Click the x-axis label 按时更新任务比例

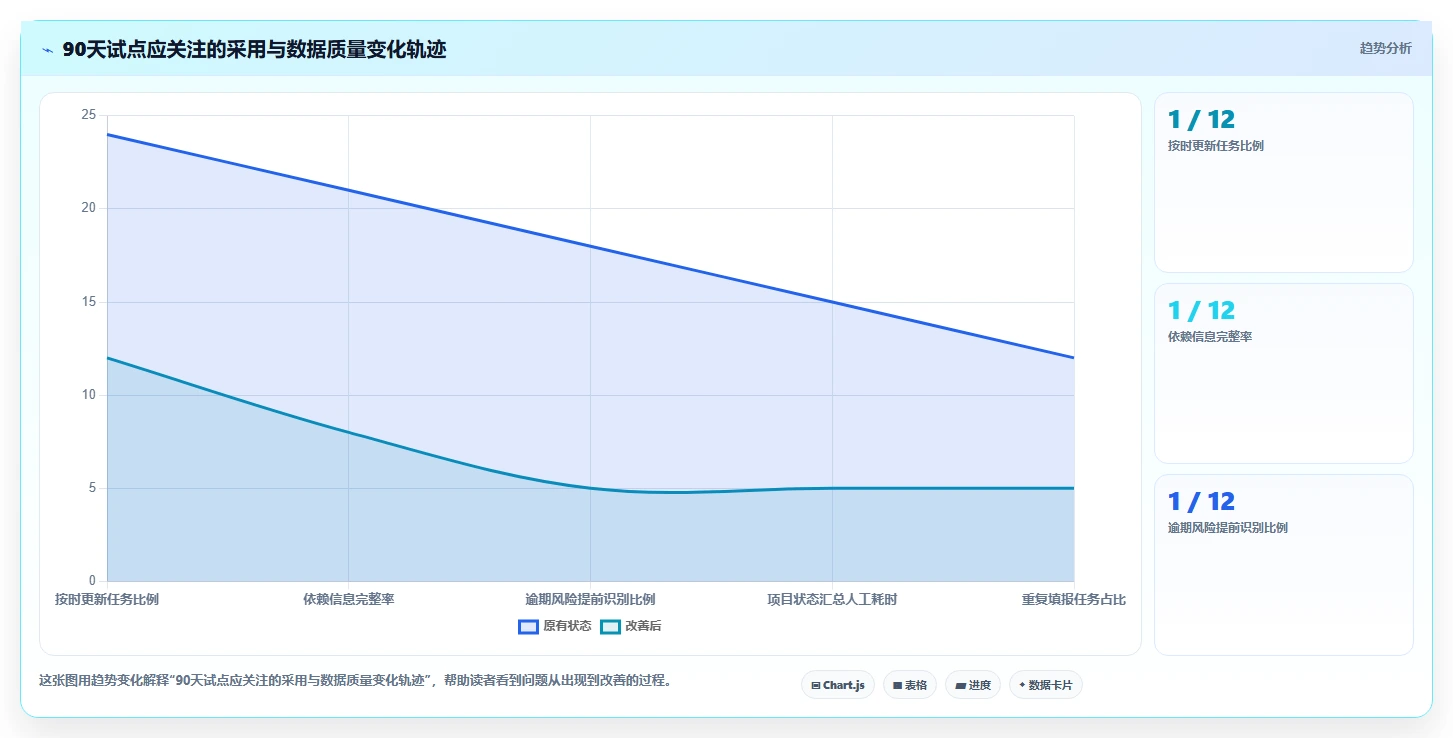coord(107,600)
